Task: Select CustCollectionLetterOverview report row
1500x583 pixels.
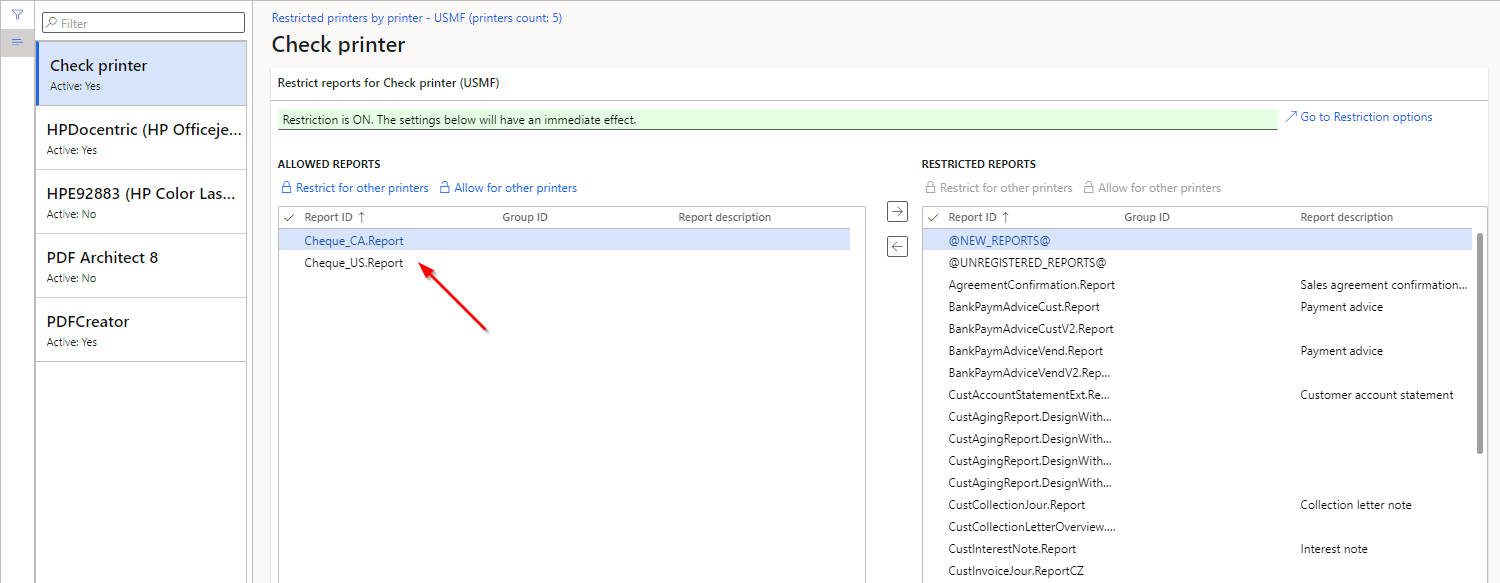Action: (1198, 527)
